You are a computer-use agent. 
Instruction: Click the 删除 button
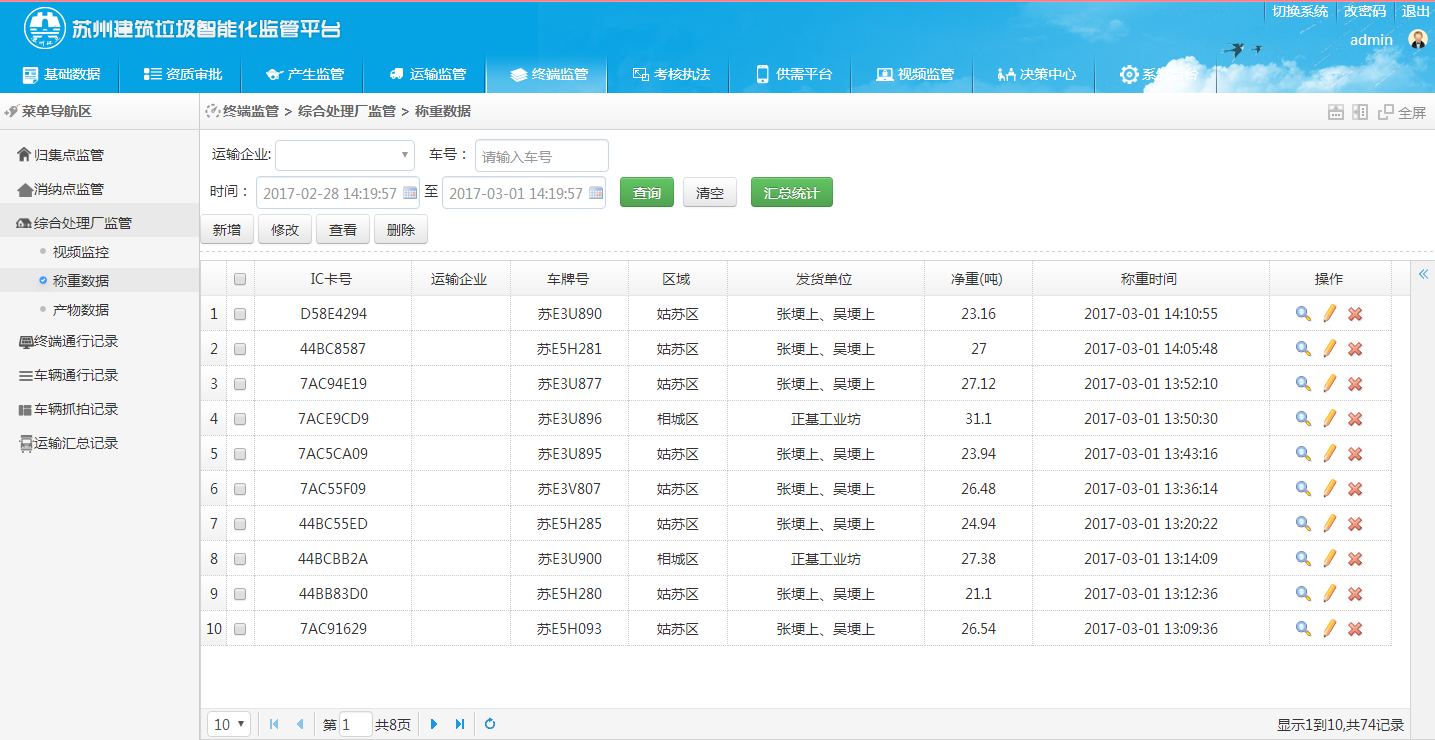[401, 230]
